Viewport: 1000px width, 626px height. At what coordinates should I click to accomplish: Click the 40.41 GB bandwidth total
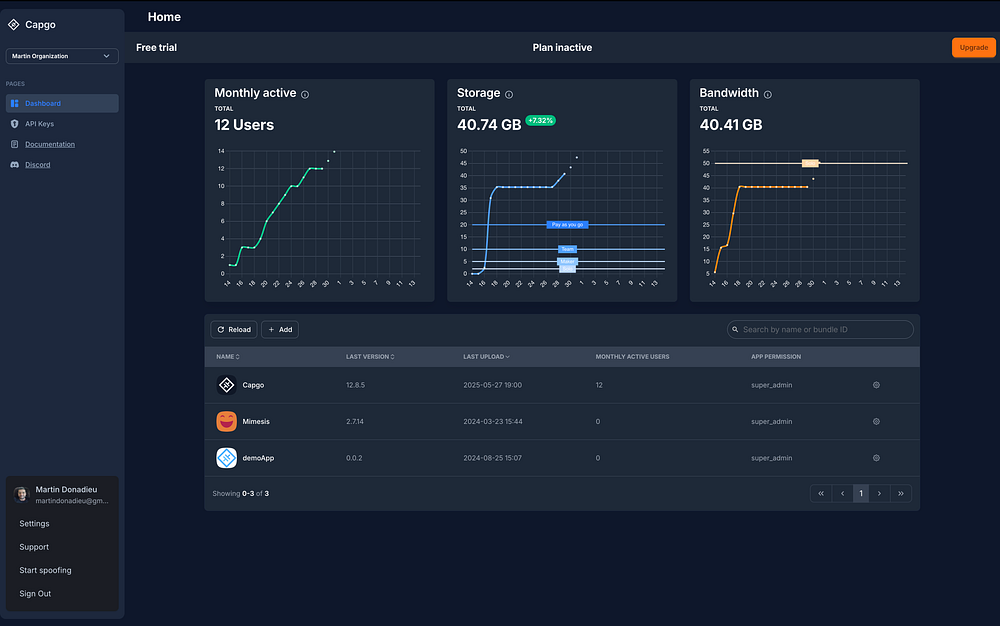[x=731, y=125]
